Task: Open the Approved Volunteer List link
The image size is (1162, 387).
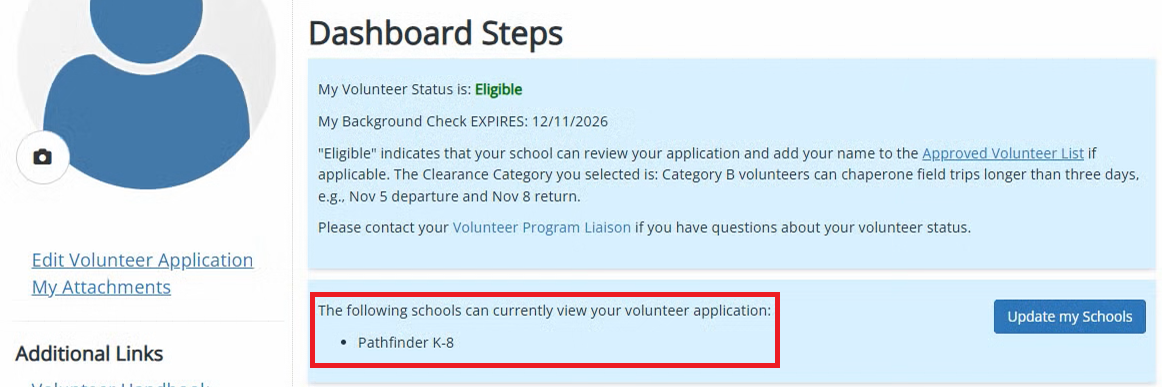Action: (x=1003, y=153)
